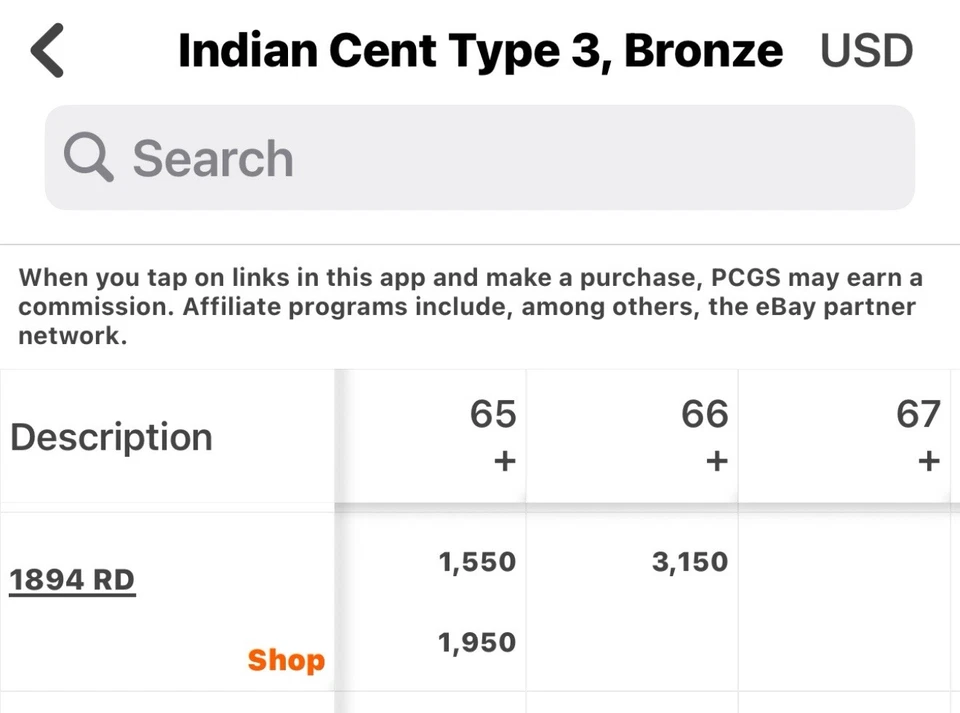Screen dimensions: 960x713
Task: Select the grade 65 column header
Action: coord(493,414)
